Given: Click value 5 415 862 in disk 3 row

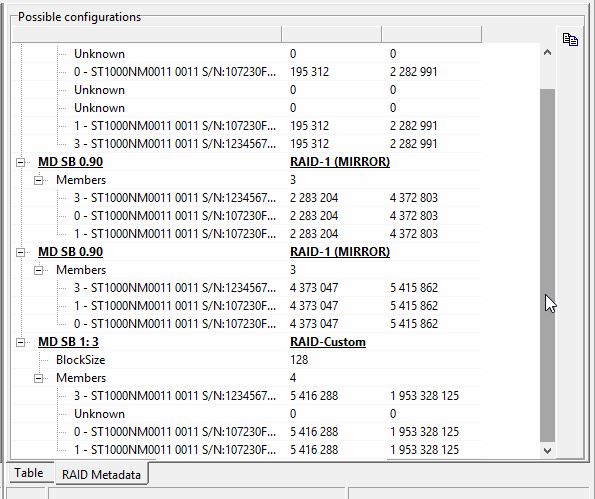Looking at the screenshot, I should 414,288.
